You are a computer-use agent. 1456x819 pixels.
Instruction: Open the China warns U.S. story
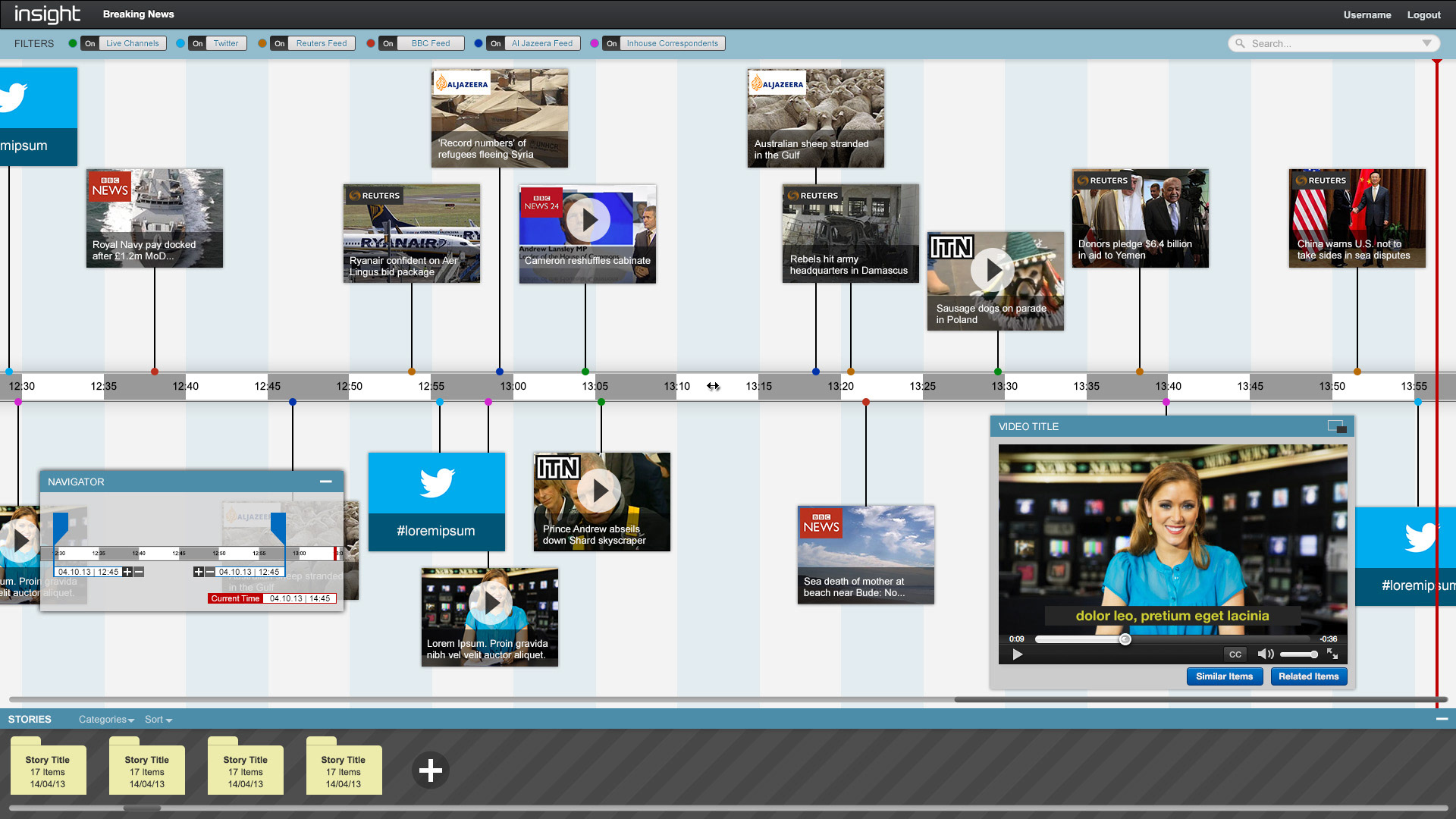pyautogui.click(x=1357, y=218)
